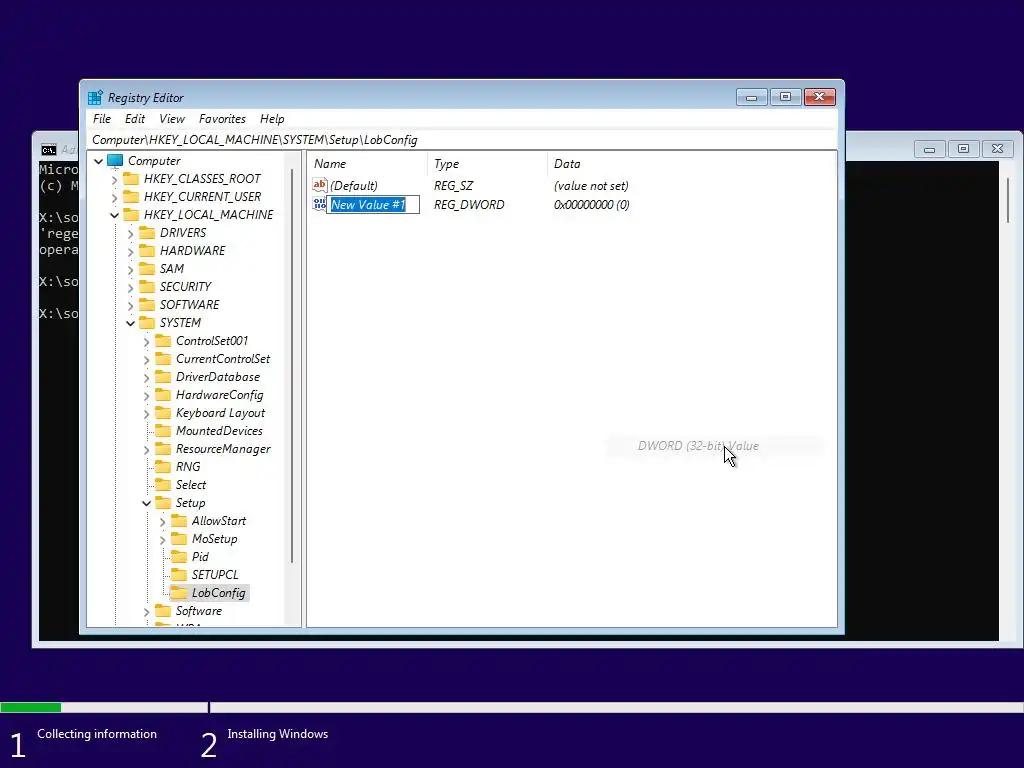Click the (Default) string value icon

319,185
